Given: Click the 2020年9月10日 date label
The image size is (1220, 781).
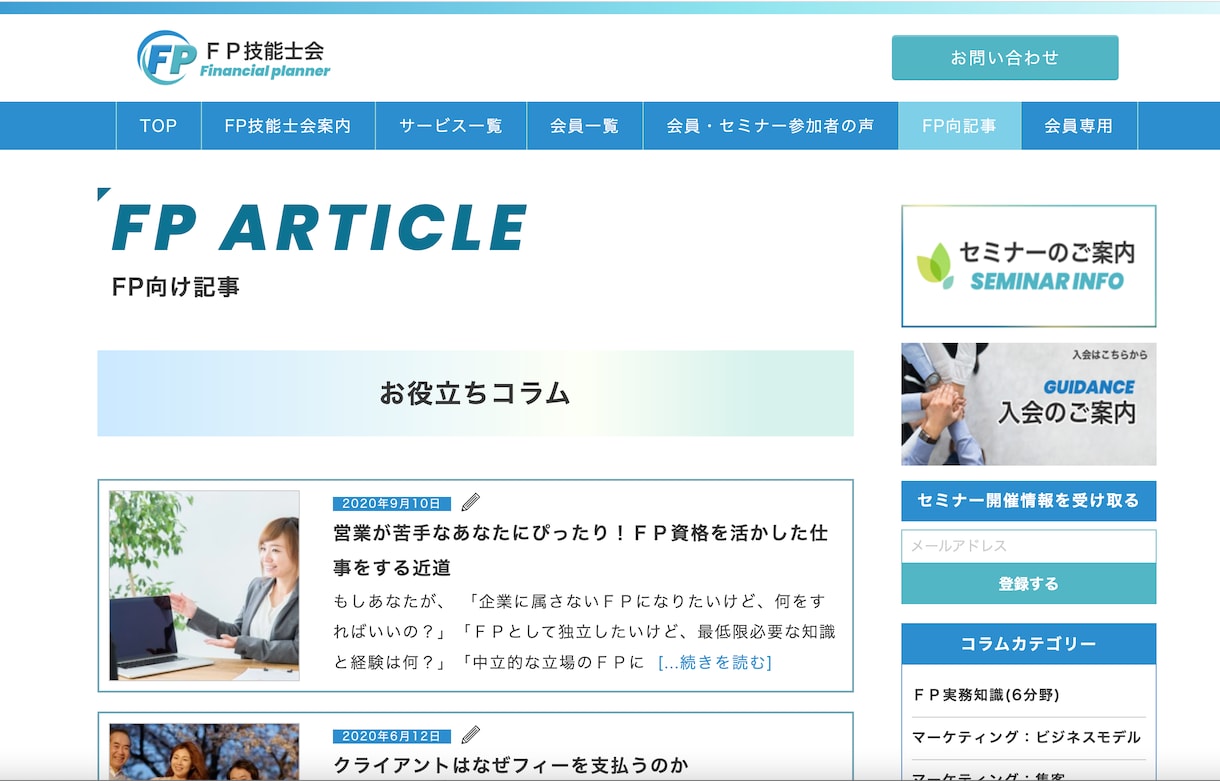Looking at the screenshot, I should pos(391,503).
